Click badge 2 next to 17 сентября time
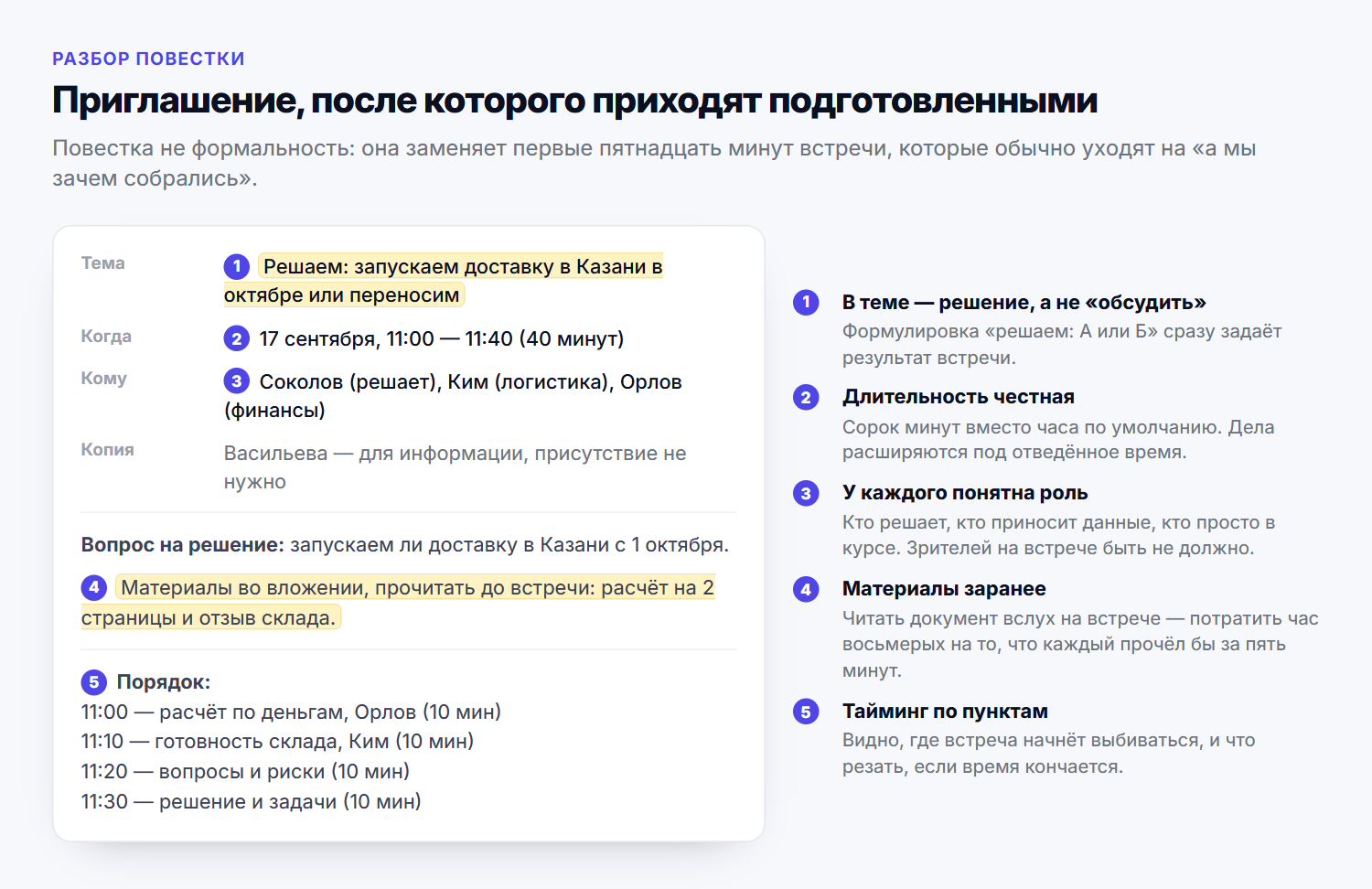The height and width of the screenshot is (889, 1372). tap(237, 338)
